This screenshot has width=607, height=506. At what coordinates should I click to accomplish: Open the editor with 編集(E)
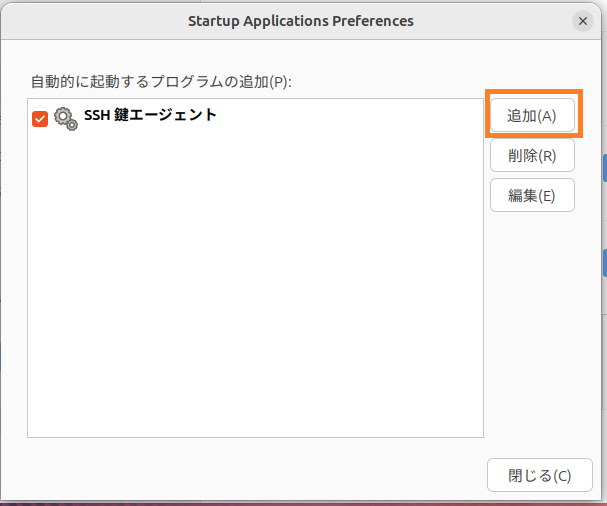tap(532, 195)
